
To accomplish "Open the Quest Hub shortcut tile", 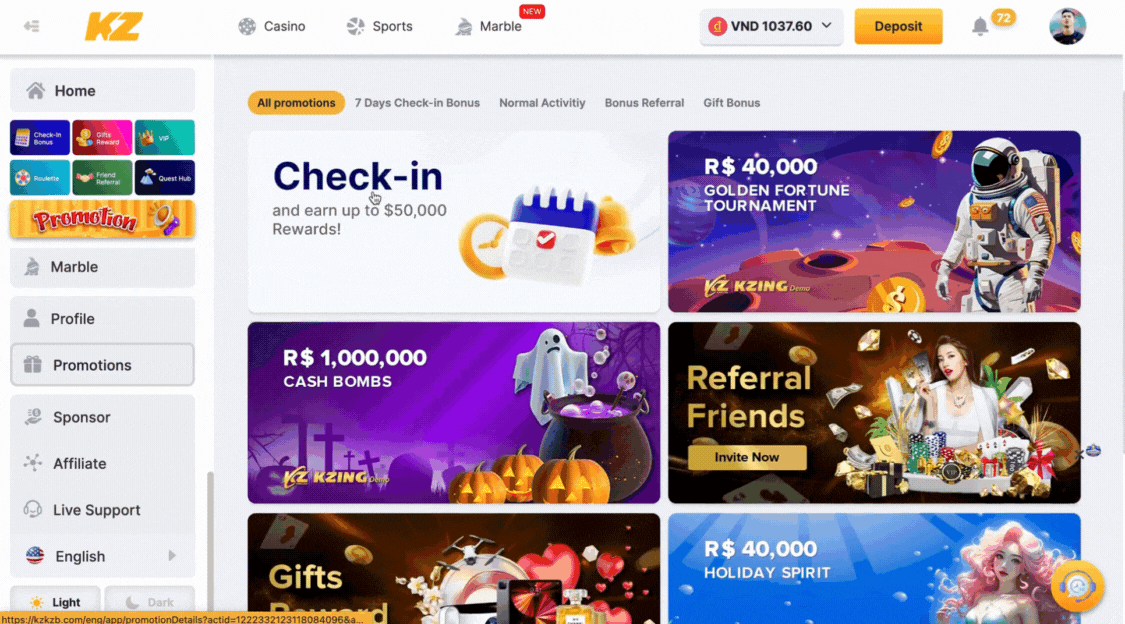I will tap(165, 177).
